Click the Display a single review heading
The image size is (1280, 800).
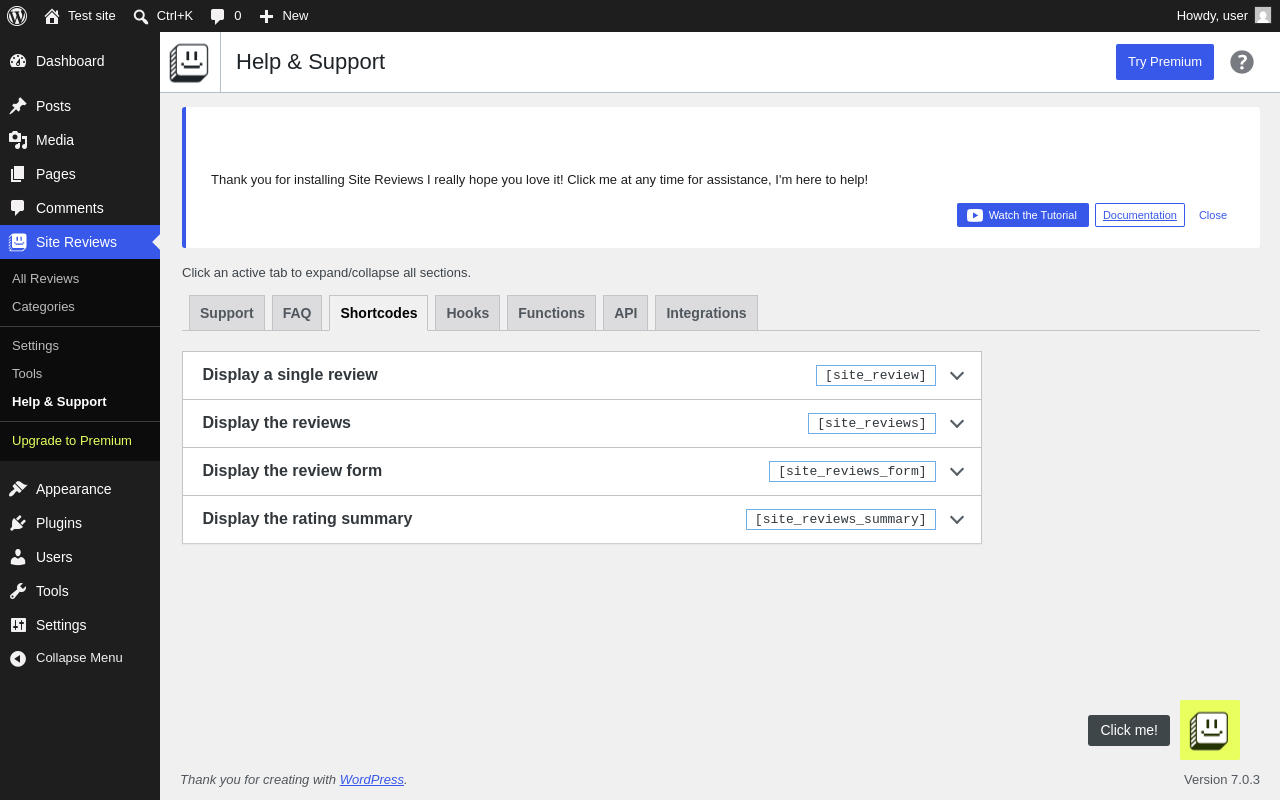290,375
